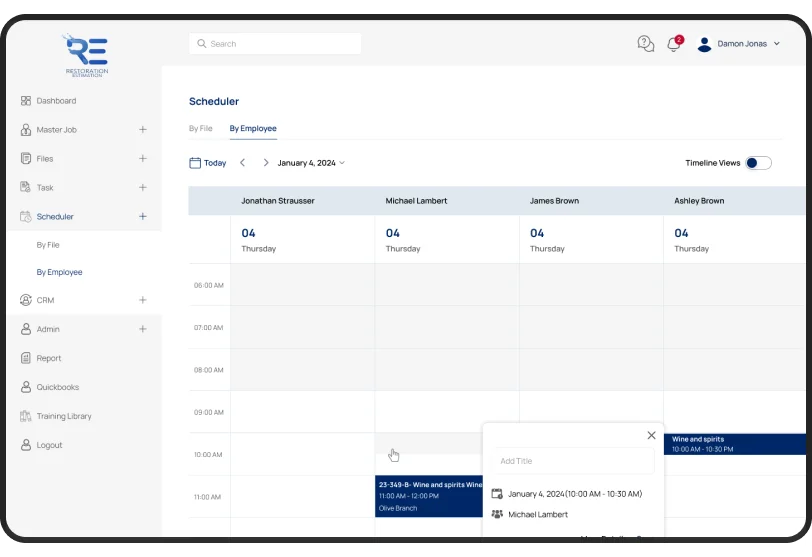Image resolution: width=812 pixels, height=557 pixels.
Task: Click the popup attendees people icon
Action: [497, 514]
